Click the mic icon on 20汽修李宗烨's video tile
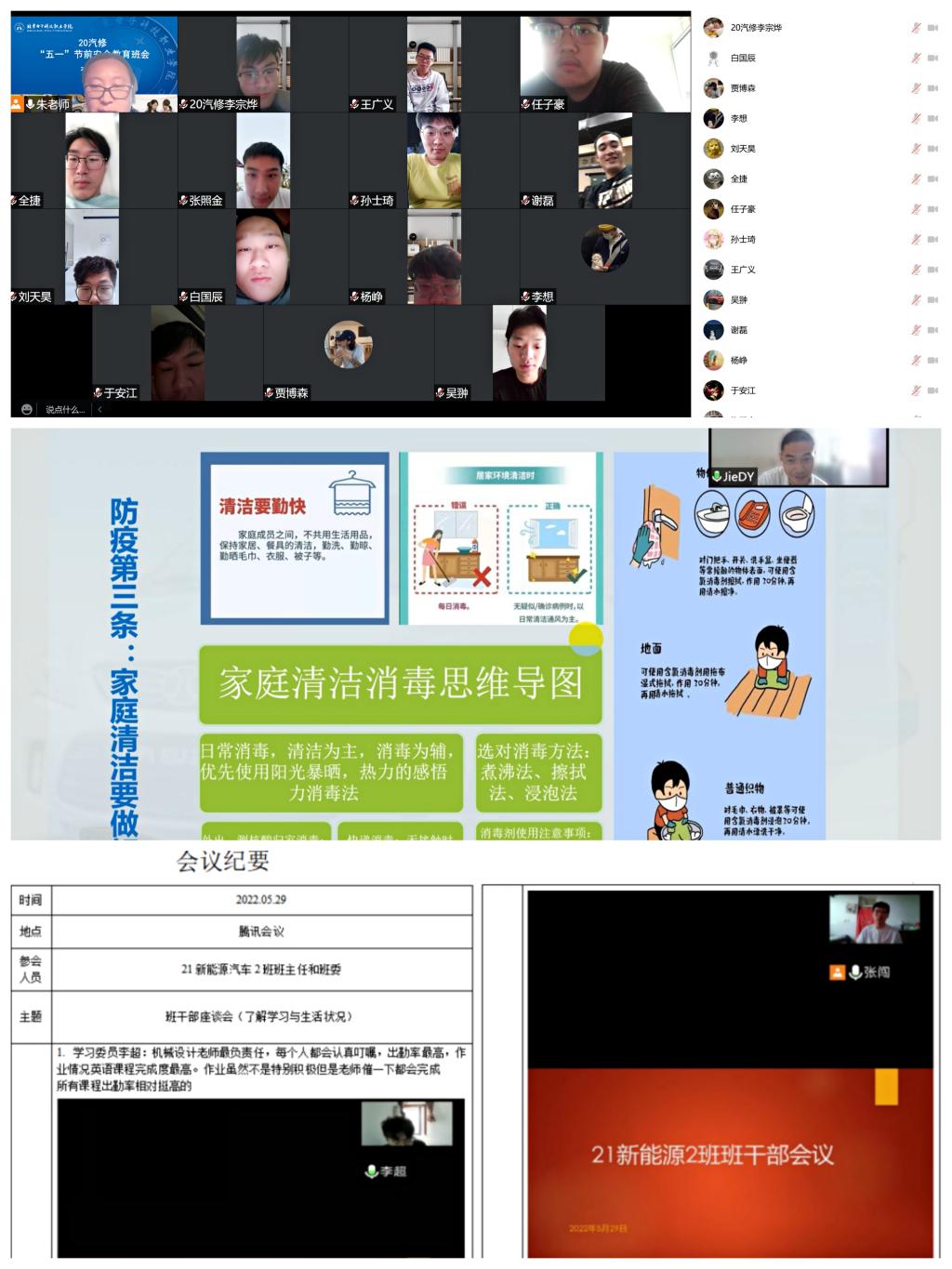 (185, 104)
